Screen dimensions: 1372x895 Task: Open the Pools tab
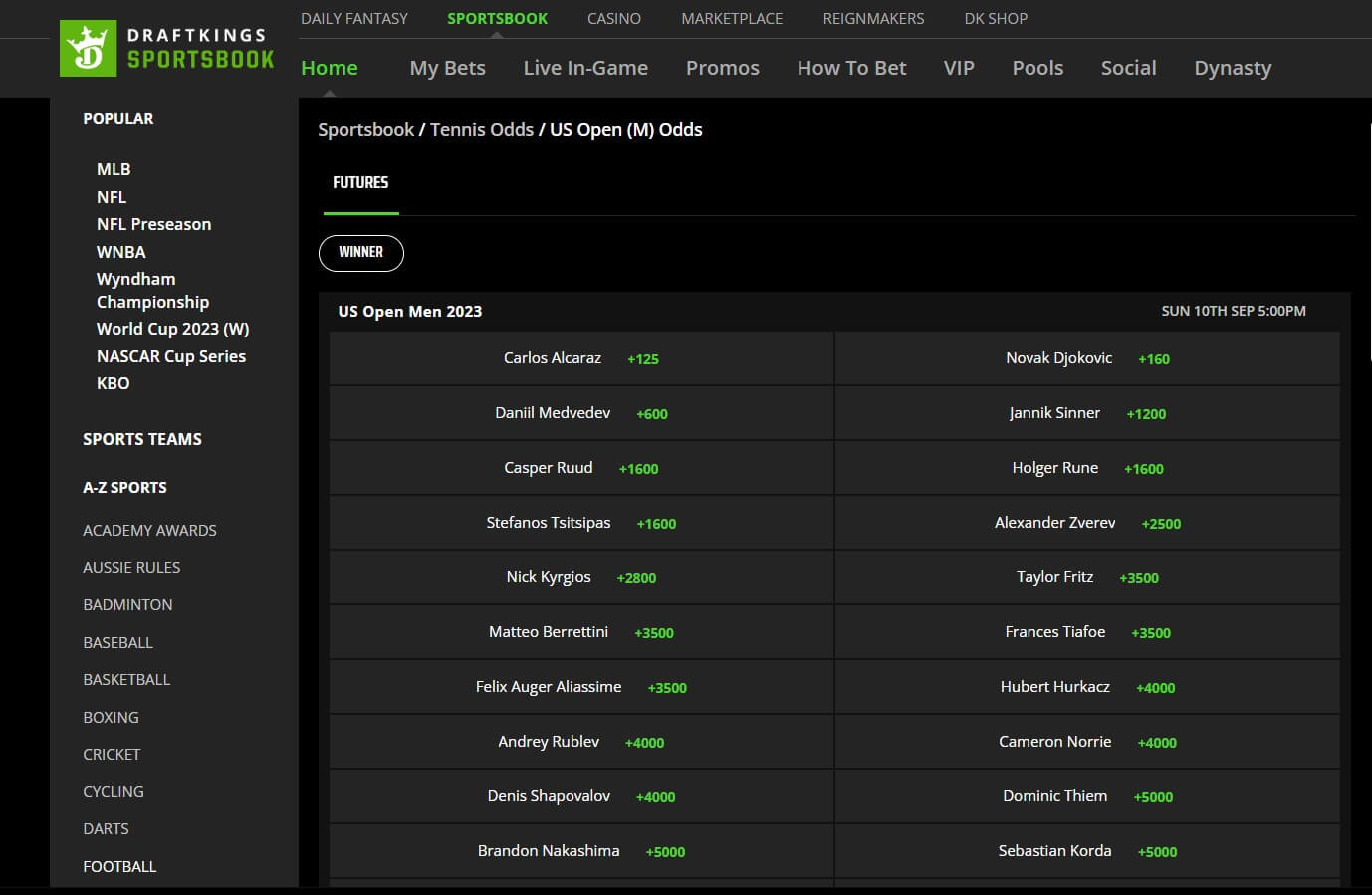(x=1037, y=68)
